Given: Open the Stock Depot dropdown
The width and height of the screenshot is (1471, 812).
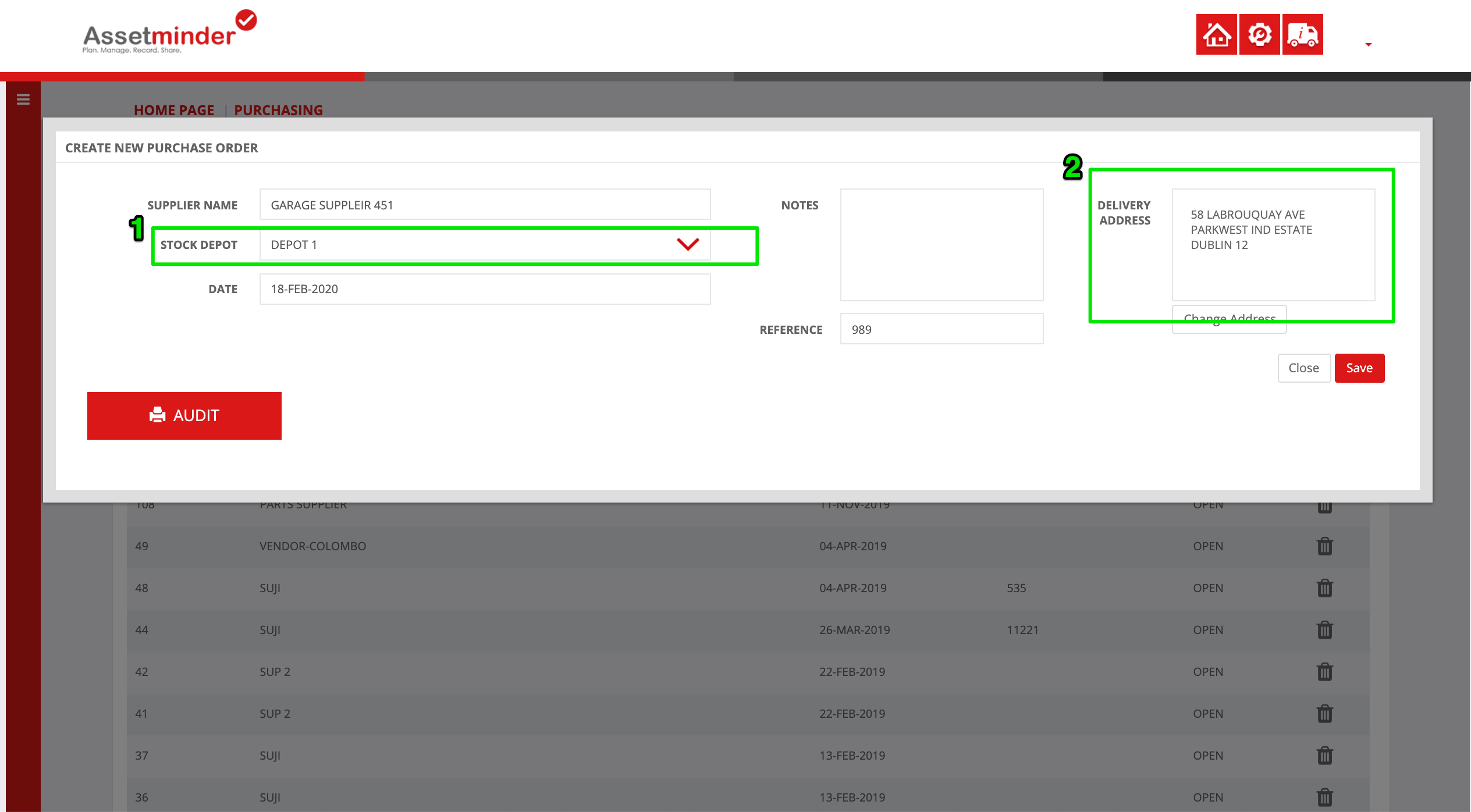Looking at the screenshot, I should pos(485,244).
